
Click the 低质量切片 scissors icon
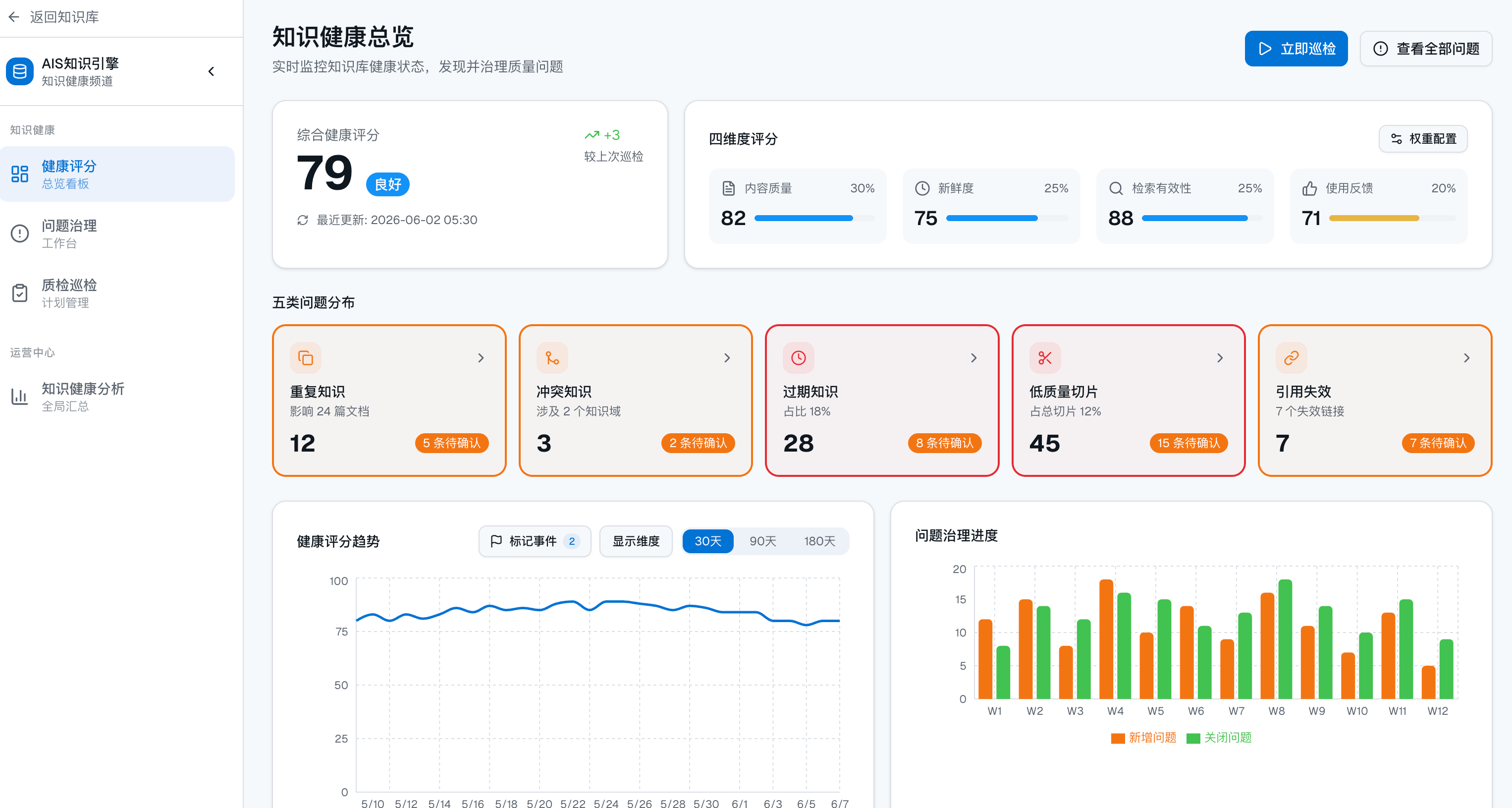(1045, 358)
